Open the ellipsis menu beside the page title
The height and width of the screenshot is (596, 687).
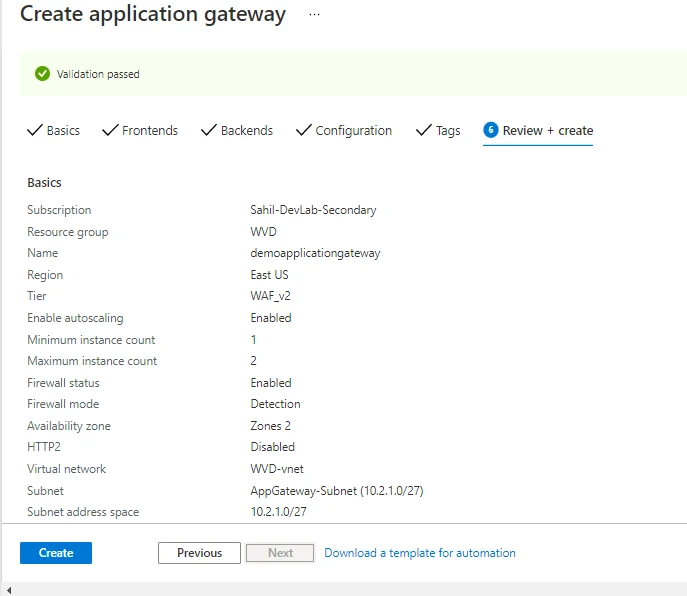coord(314,16)
